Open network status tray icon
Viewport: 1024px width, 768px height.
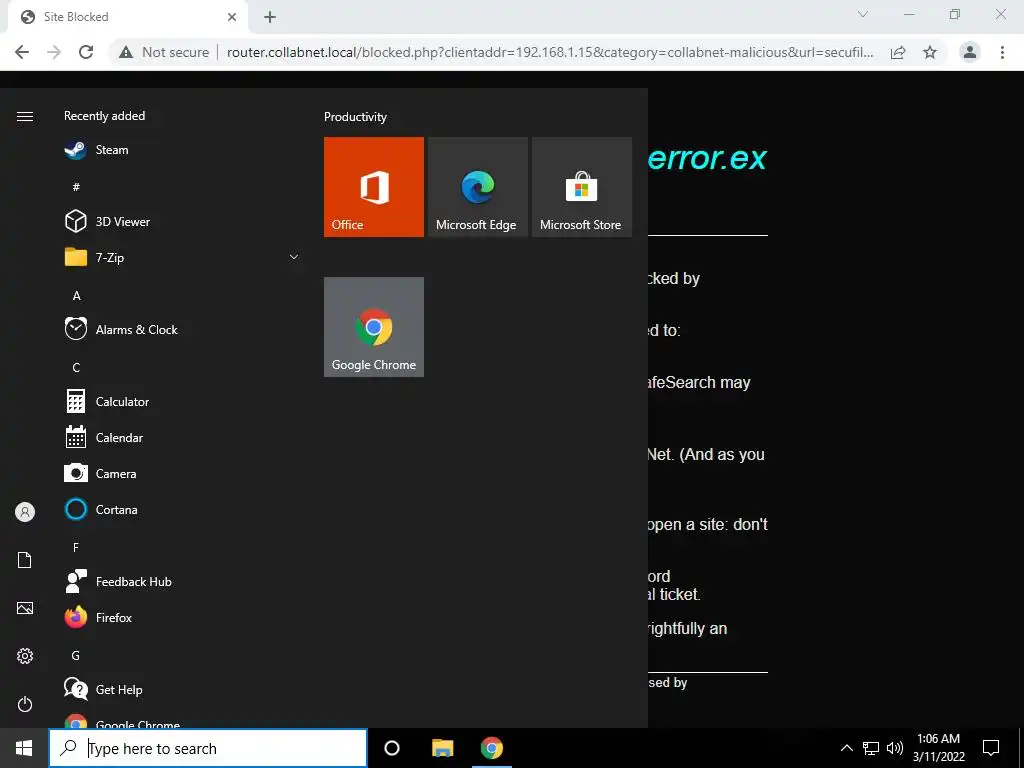(x=871, y=748)
